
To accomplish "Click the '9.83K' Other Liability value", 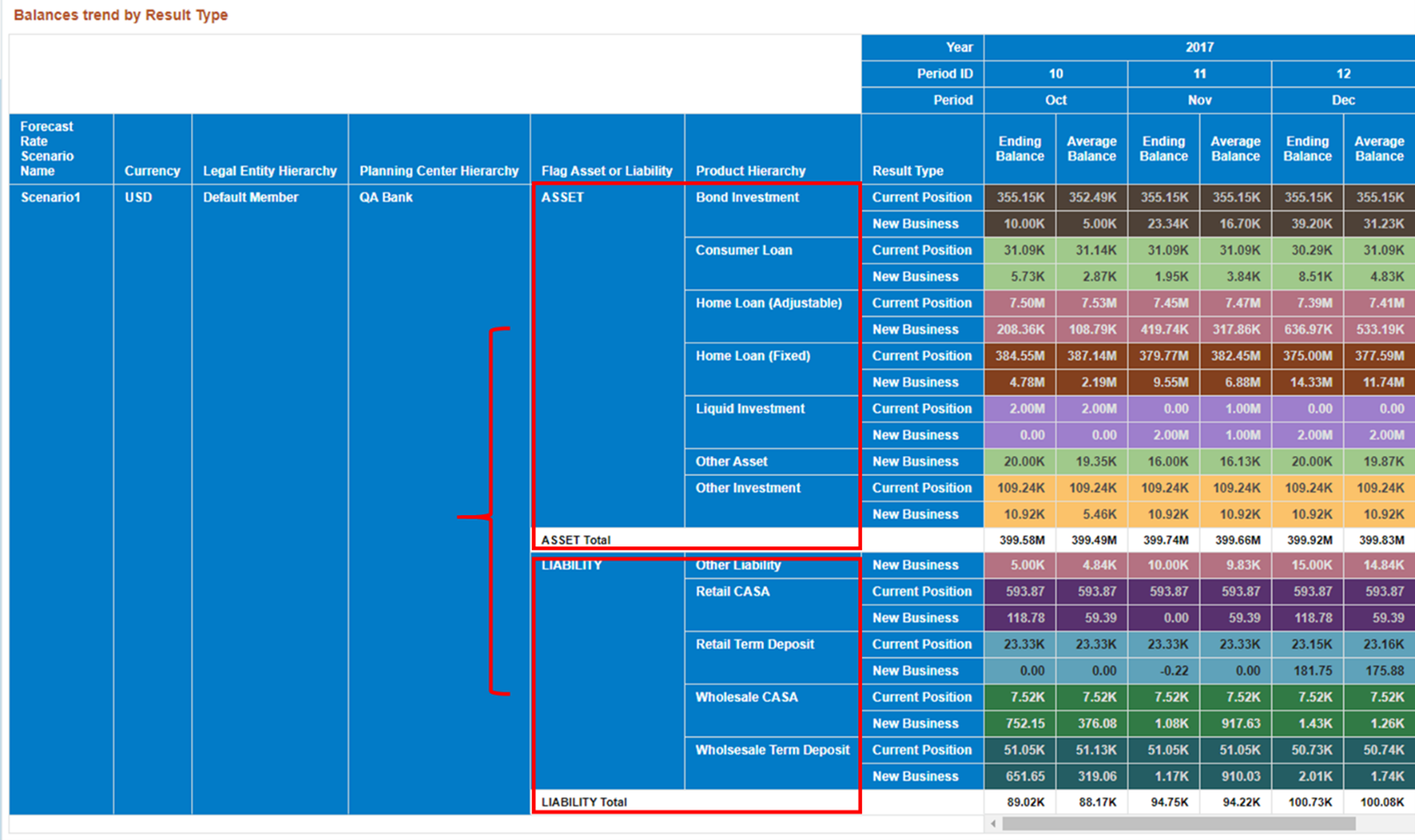I will [1236, 565].
